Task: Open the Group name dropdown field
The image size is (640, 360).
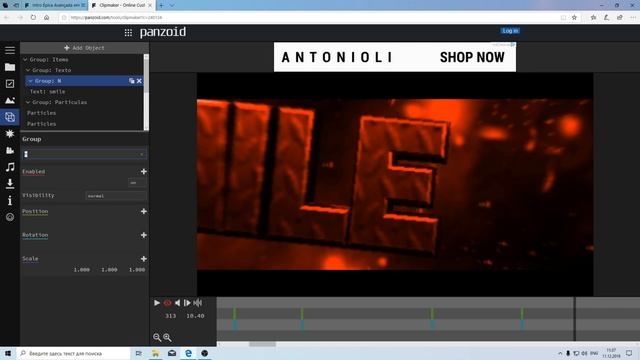Action: click(x=84, y=154)
